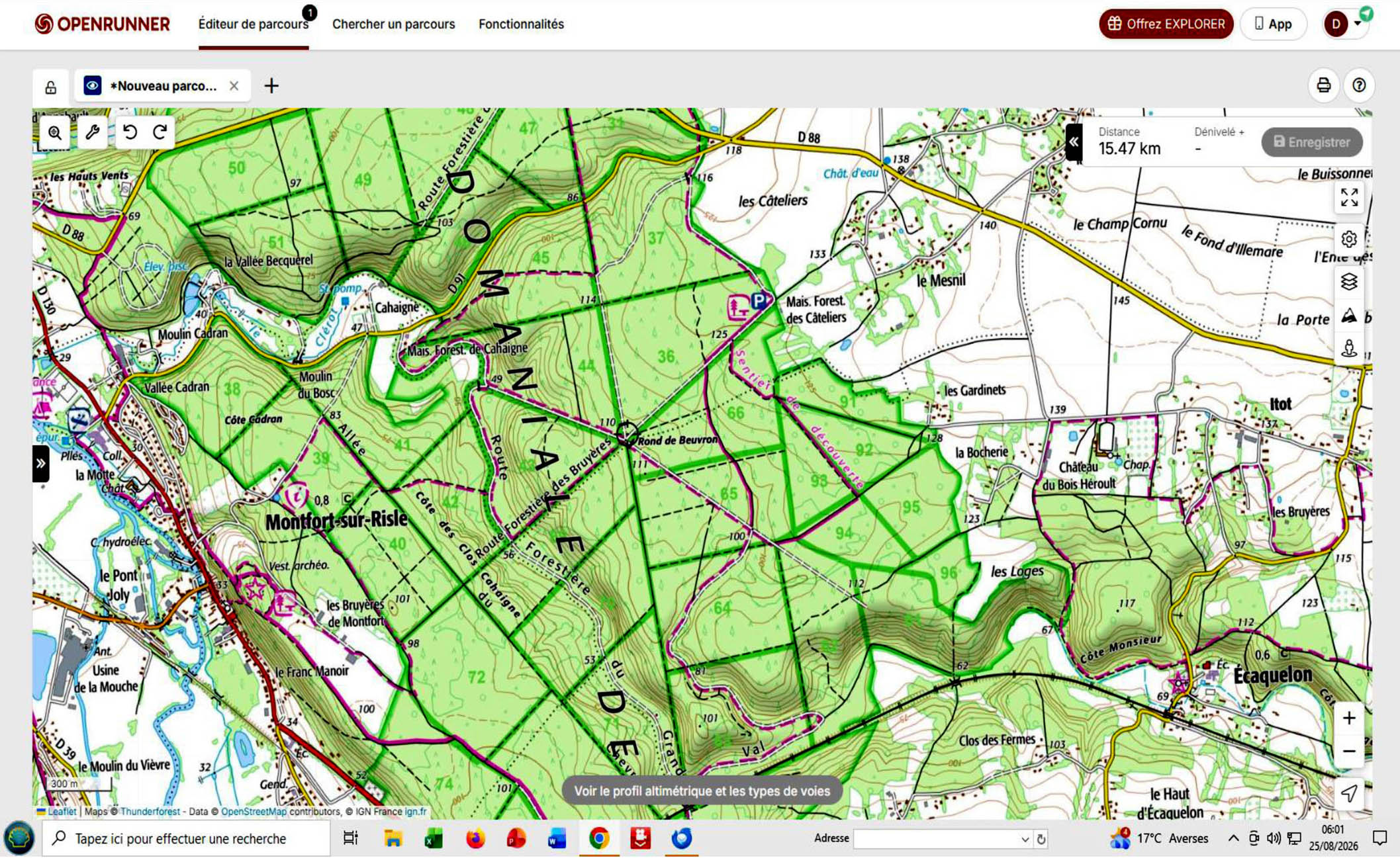Expand the left side panel chevron
1400x868 pixels.
(x=40, y=463)
